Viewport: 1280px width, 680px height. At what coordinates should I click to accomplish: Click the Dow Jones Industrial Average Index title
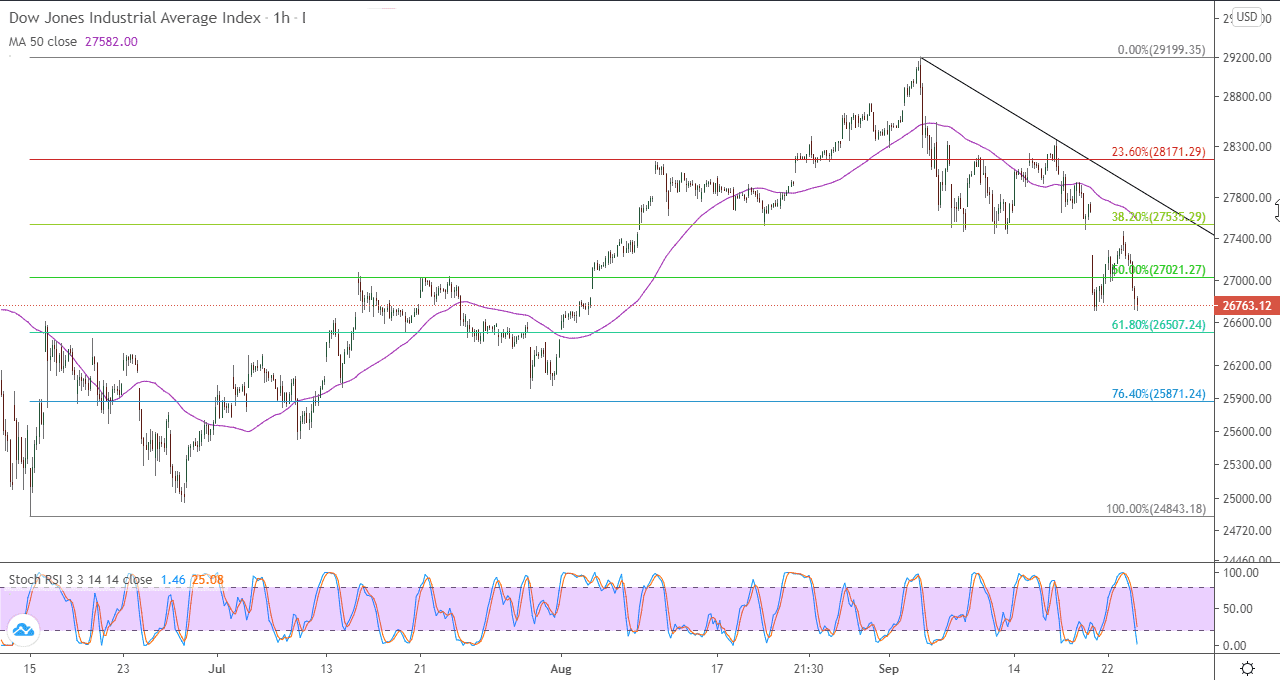(x=135, y=18)
